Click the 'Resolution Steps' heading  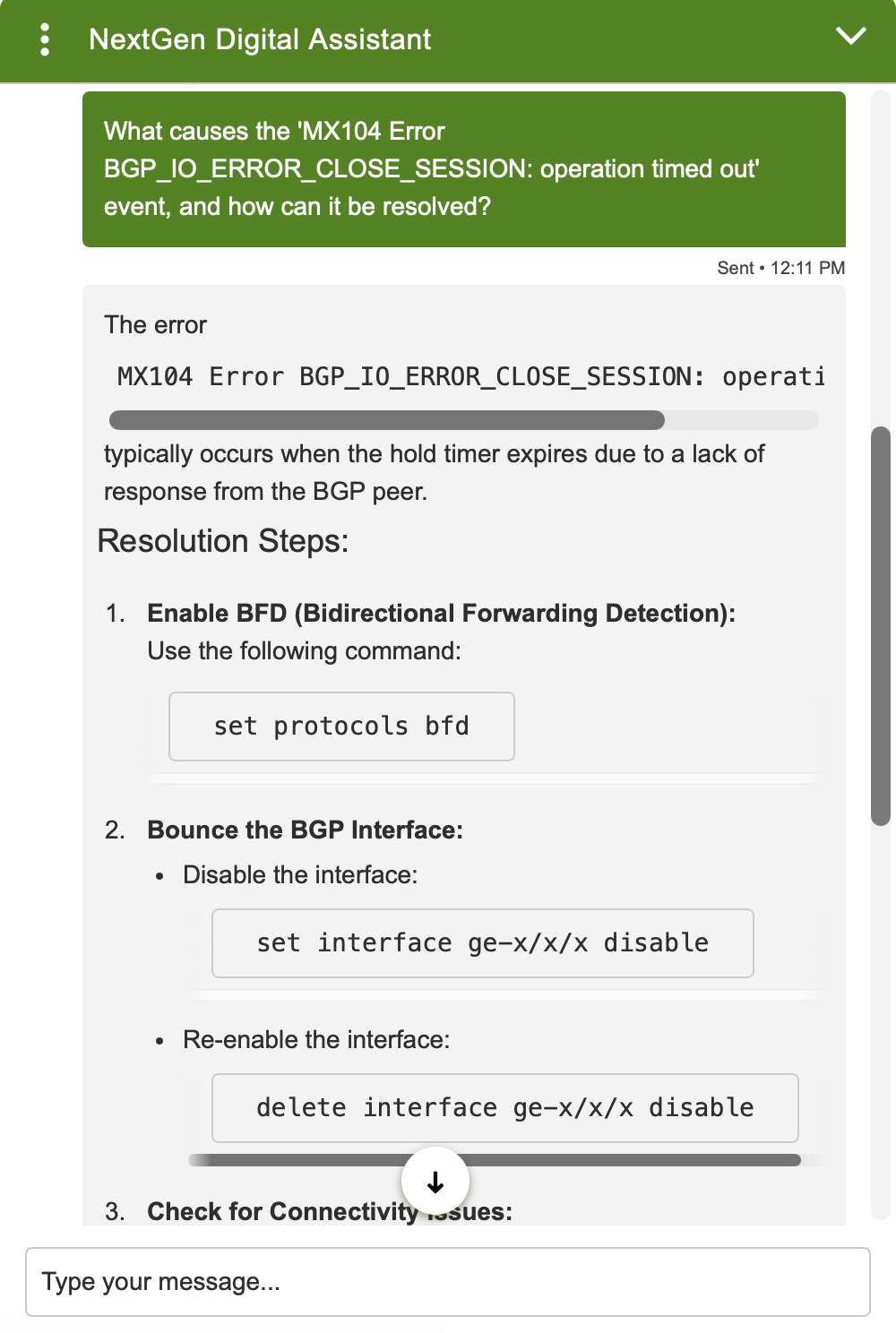[x=223, y=541]
